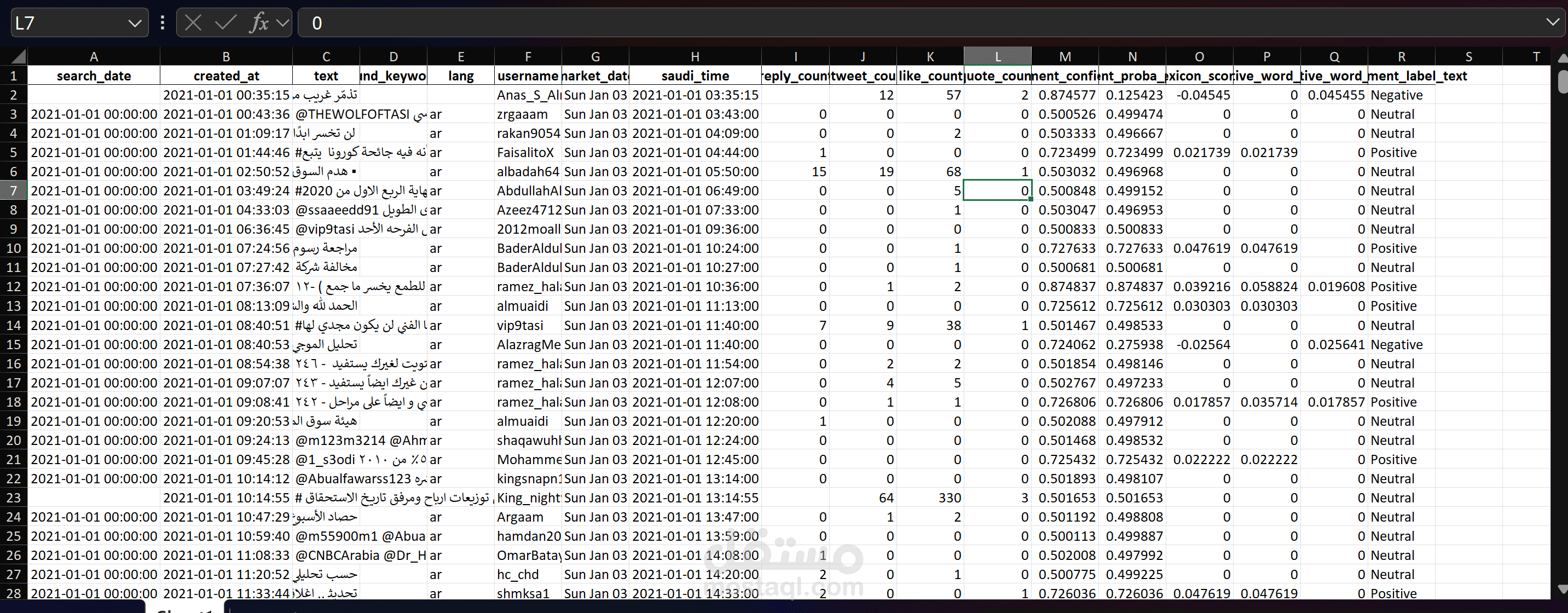The width and height of the screenshot is (1568, 613).
Task: Open the Name Box dropdown arrow
Action: tap(135, 23)
